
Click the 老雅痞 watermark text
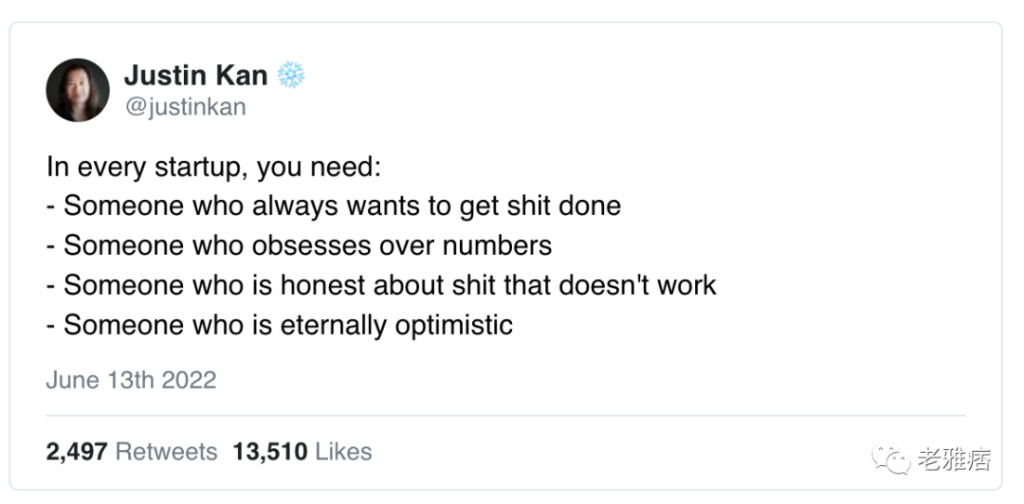[955, 460]
